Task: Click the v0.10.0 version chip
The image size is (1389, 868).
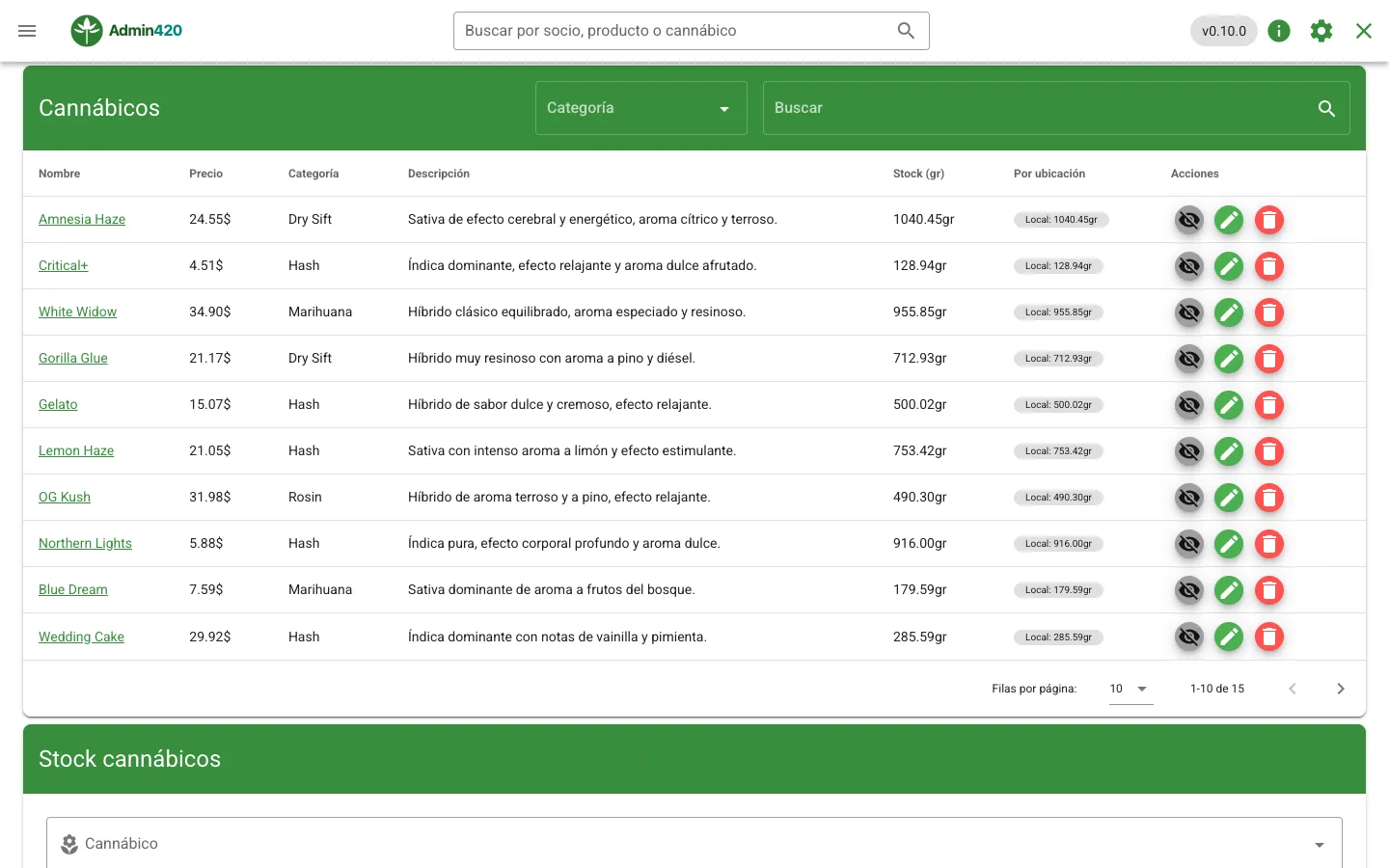Action: click(x=1224, y=31)
